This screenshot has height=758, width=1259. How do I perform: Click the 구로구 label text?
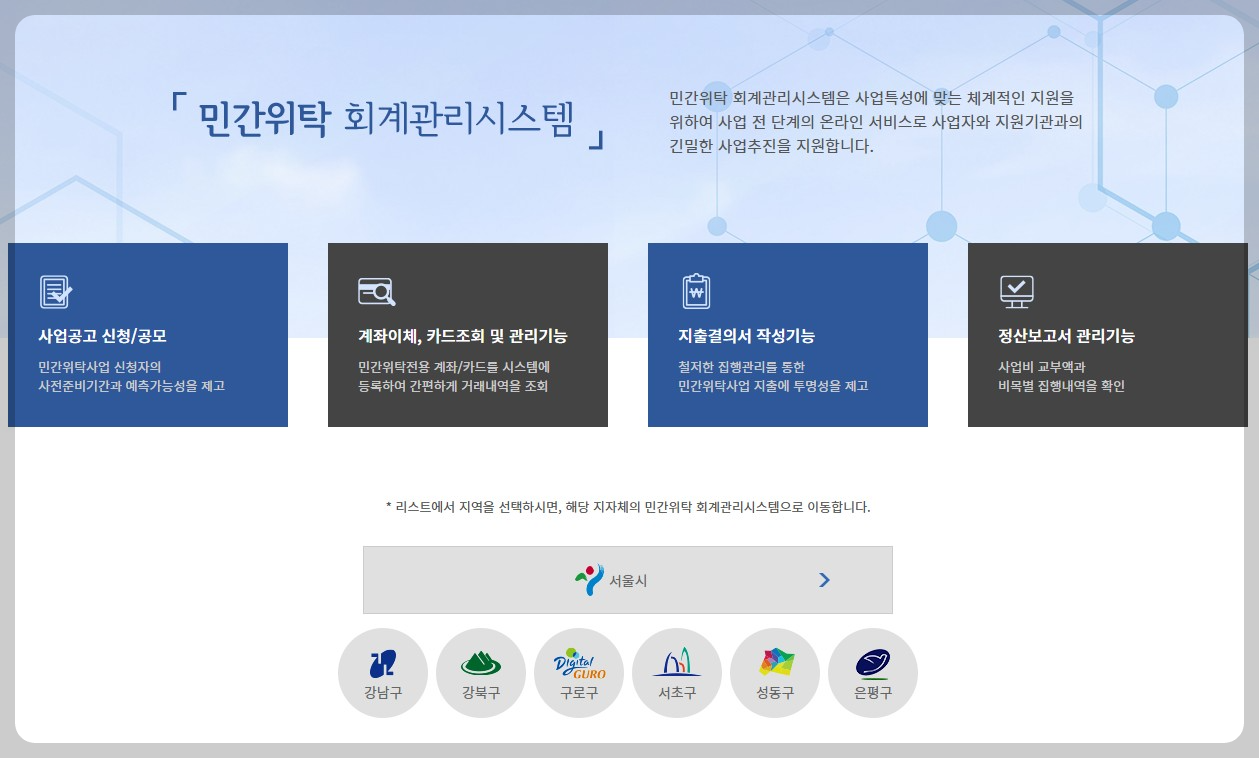click(578, 689)
